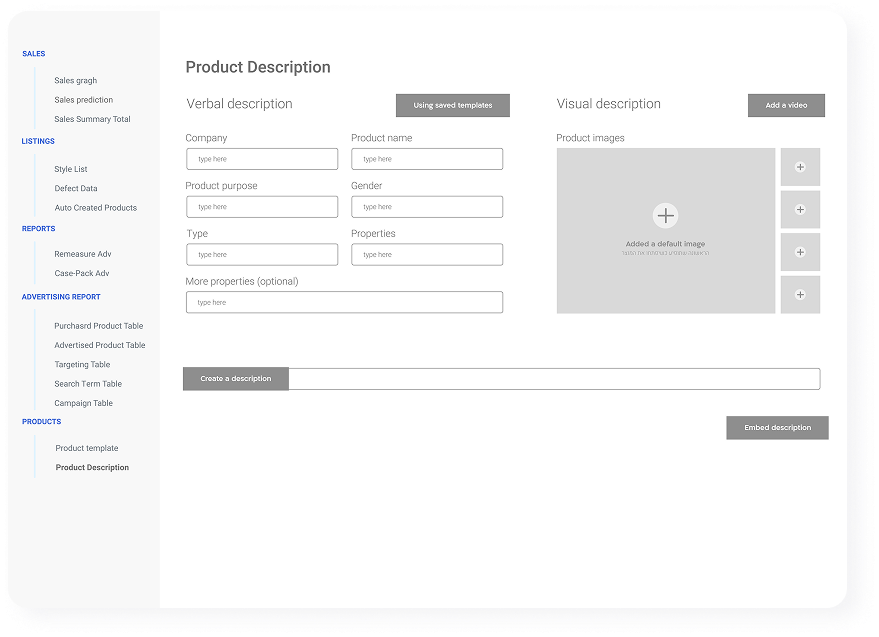The height and width of the screenshot is (637, 879).
Task: Click the SALES section header
Action: (34, 53)
